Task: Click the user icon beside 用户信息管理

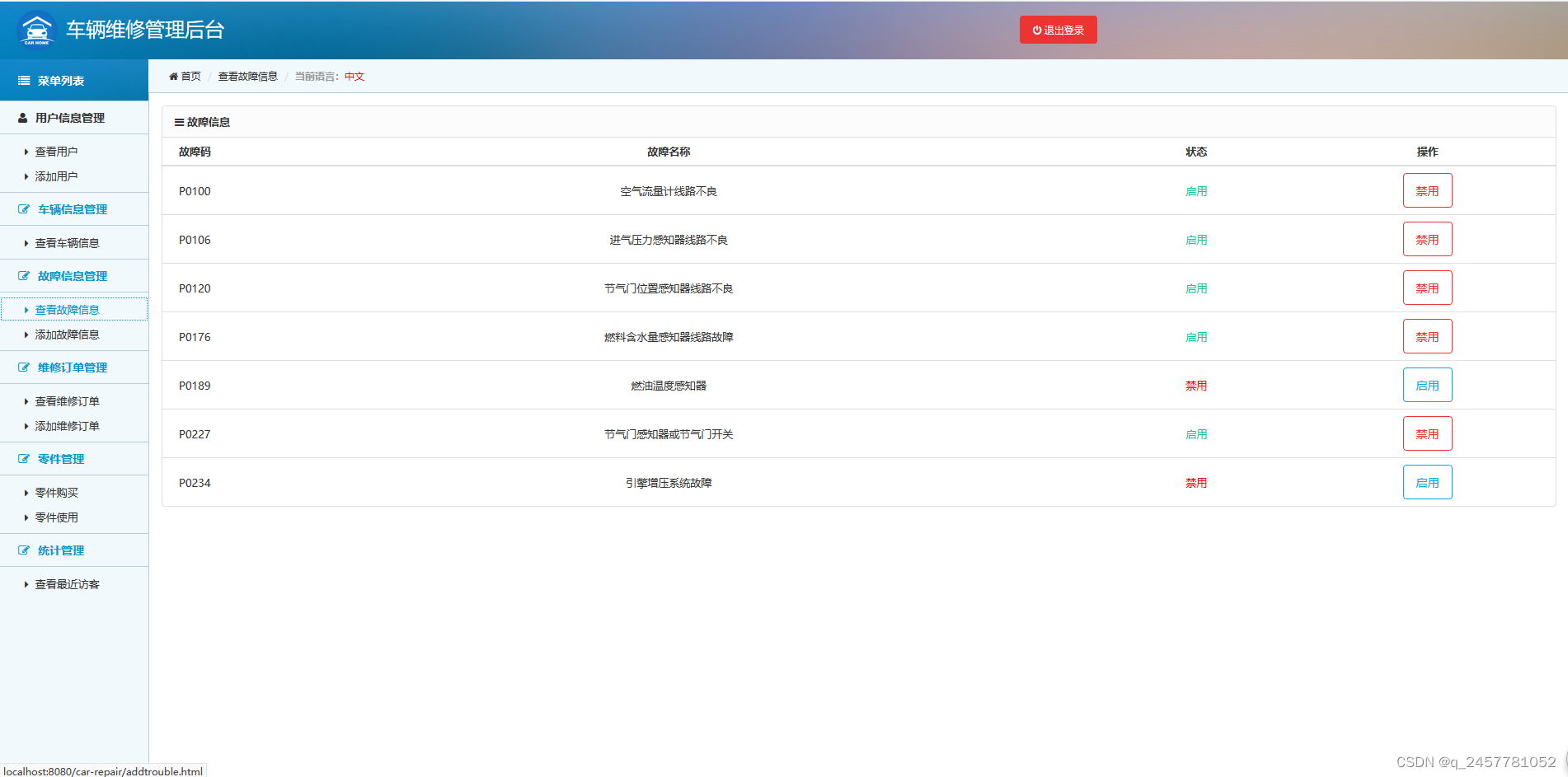Action: coord(23,118)
